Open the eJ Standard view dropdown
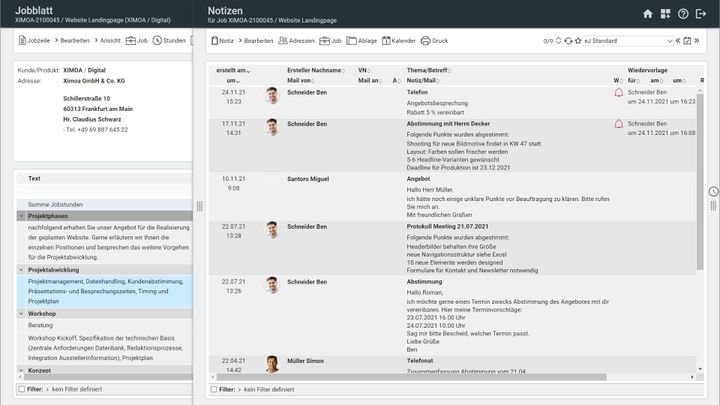The image size is (720, 405). tap(628, 41)
